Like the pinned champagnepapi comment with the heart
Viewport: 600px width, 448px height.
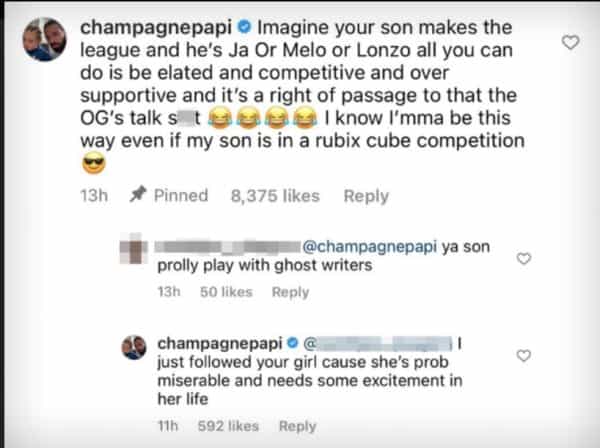coord(570,42)
